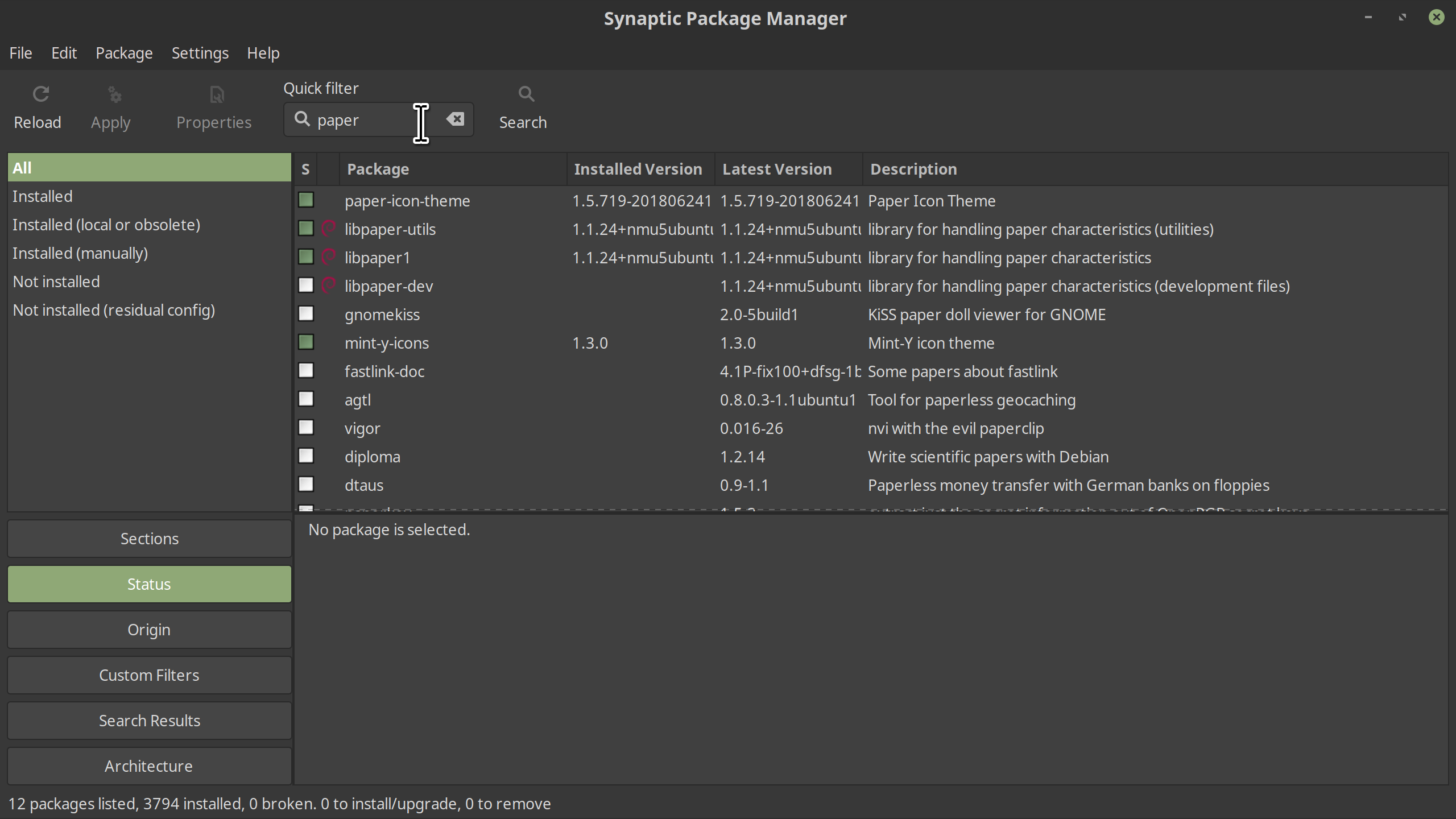Screen dimensions: 1456x819
Task: Open the Package menu
Action: (x=124, y=53)
